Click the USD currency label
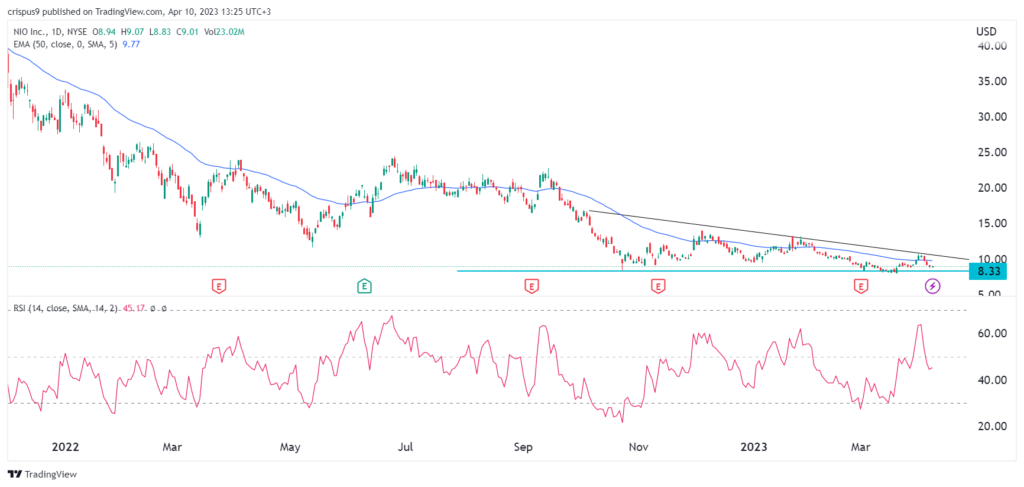The height and width of the screenshot is (487, 1024). click(x=987, y=31)
